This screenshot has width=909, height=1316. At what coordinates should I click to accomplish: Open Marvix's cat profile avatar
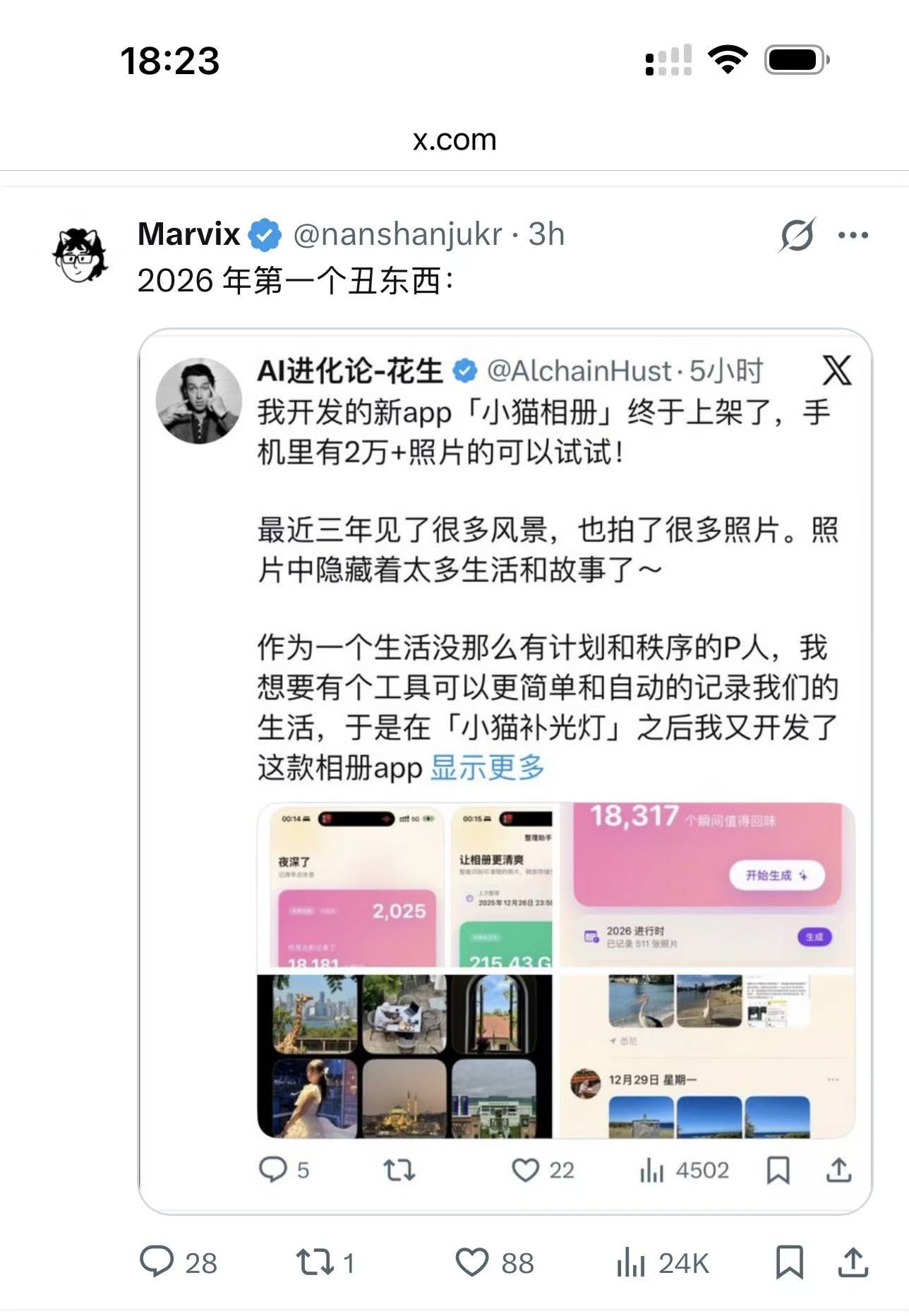[x=80, y=255]
